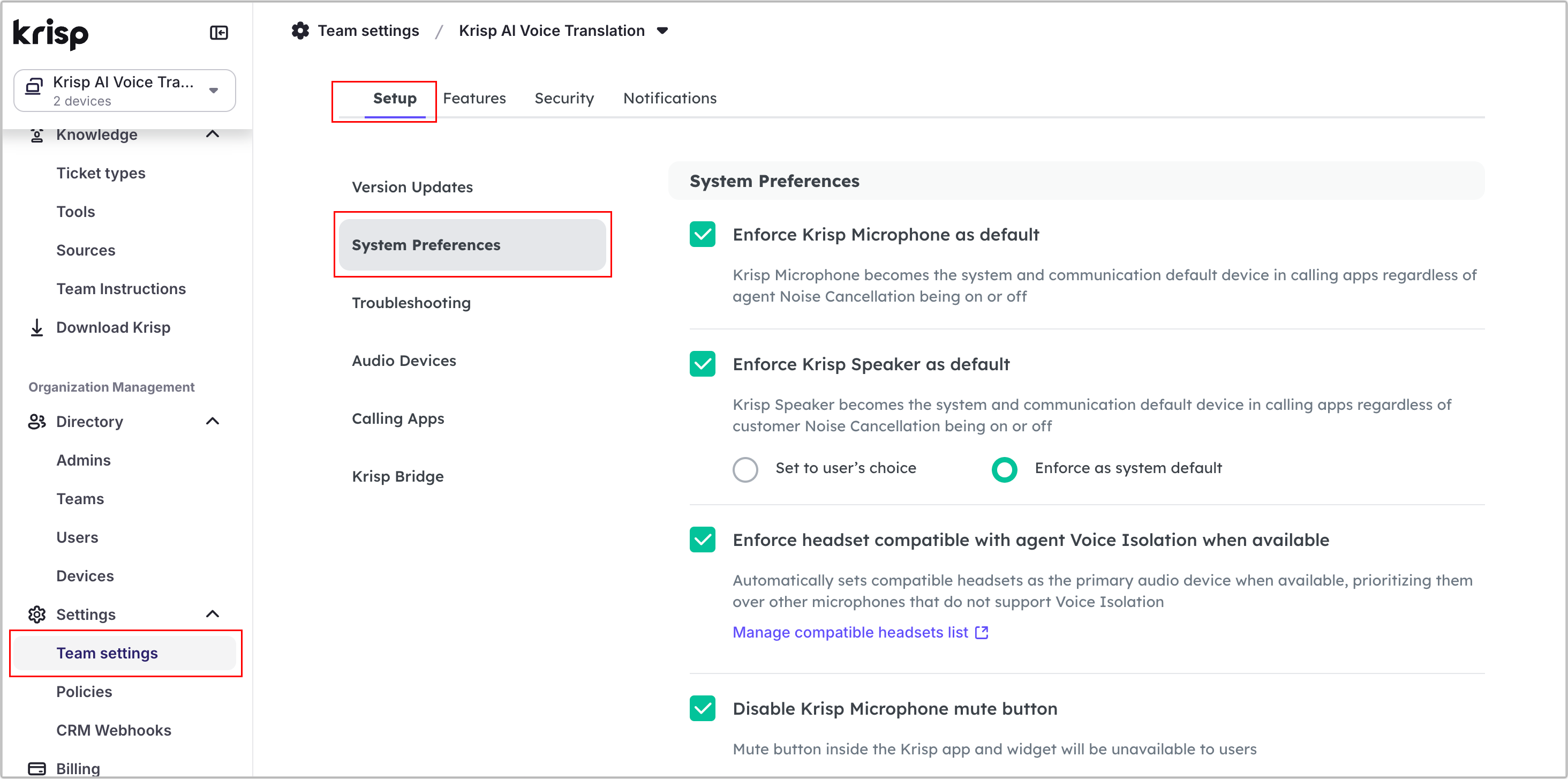The height and width of the screenshot is (779, 1568).
Task: Open the breadcrumb team selector arrow
Action: pyautogui.click(x=662, y=31)
